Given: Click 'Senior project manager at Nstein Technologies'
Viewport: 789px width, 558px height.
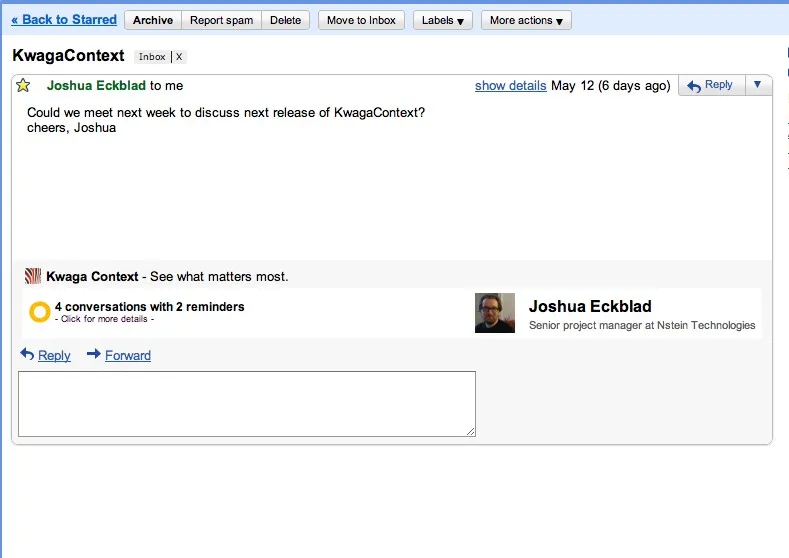Looking at the screenshot, I should [x=642, y=325].
